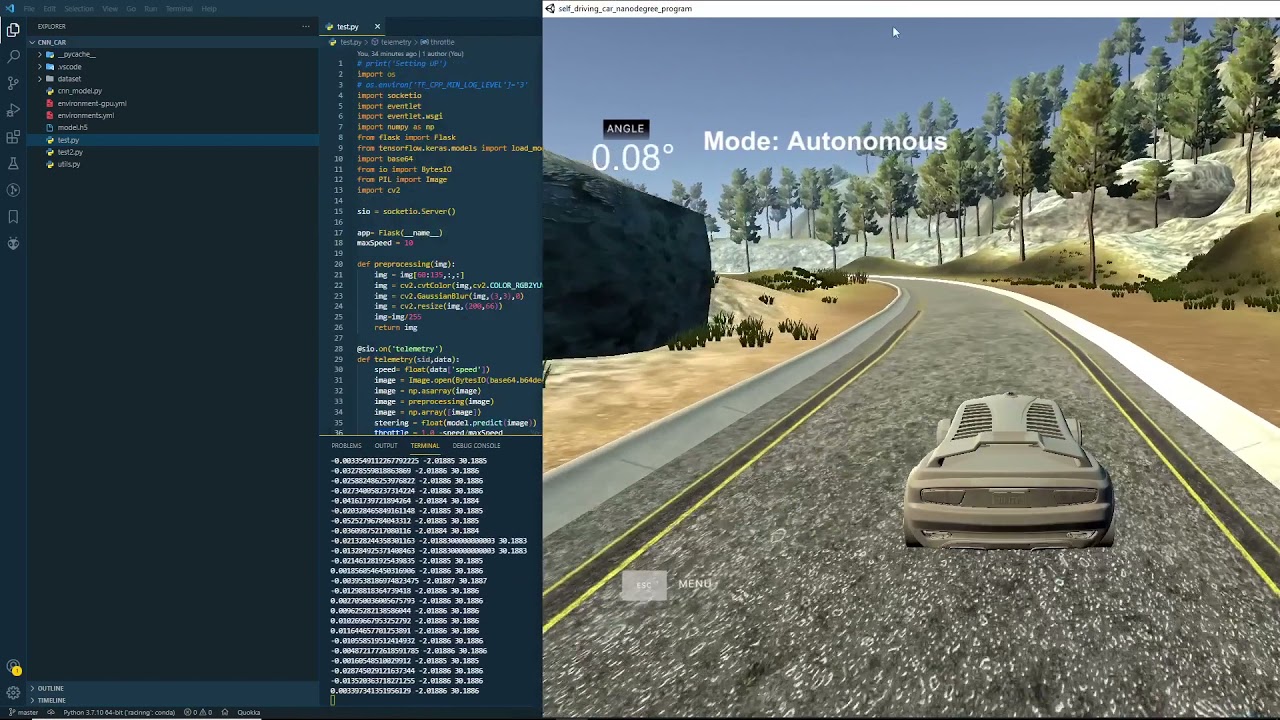Open the Selection menu
The width and height of the screenshot is (1280, 720).
79,8
